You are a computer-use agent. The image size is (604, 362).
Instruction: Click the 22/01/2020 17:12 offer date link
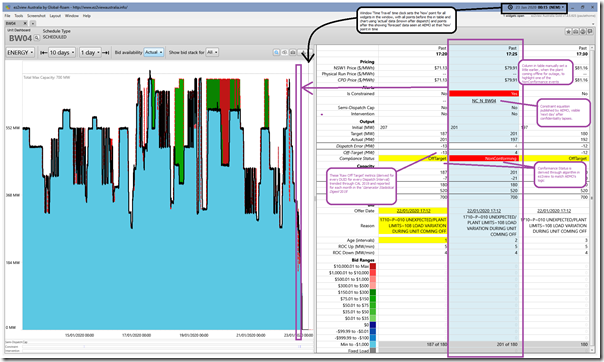[x=414, y=211]
